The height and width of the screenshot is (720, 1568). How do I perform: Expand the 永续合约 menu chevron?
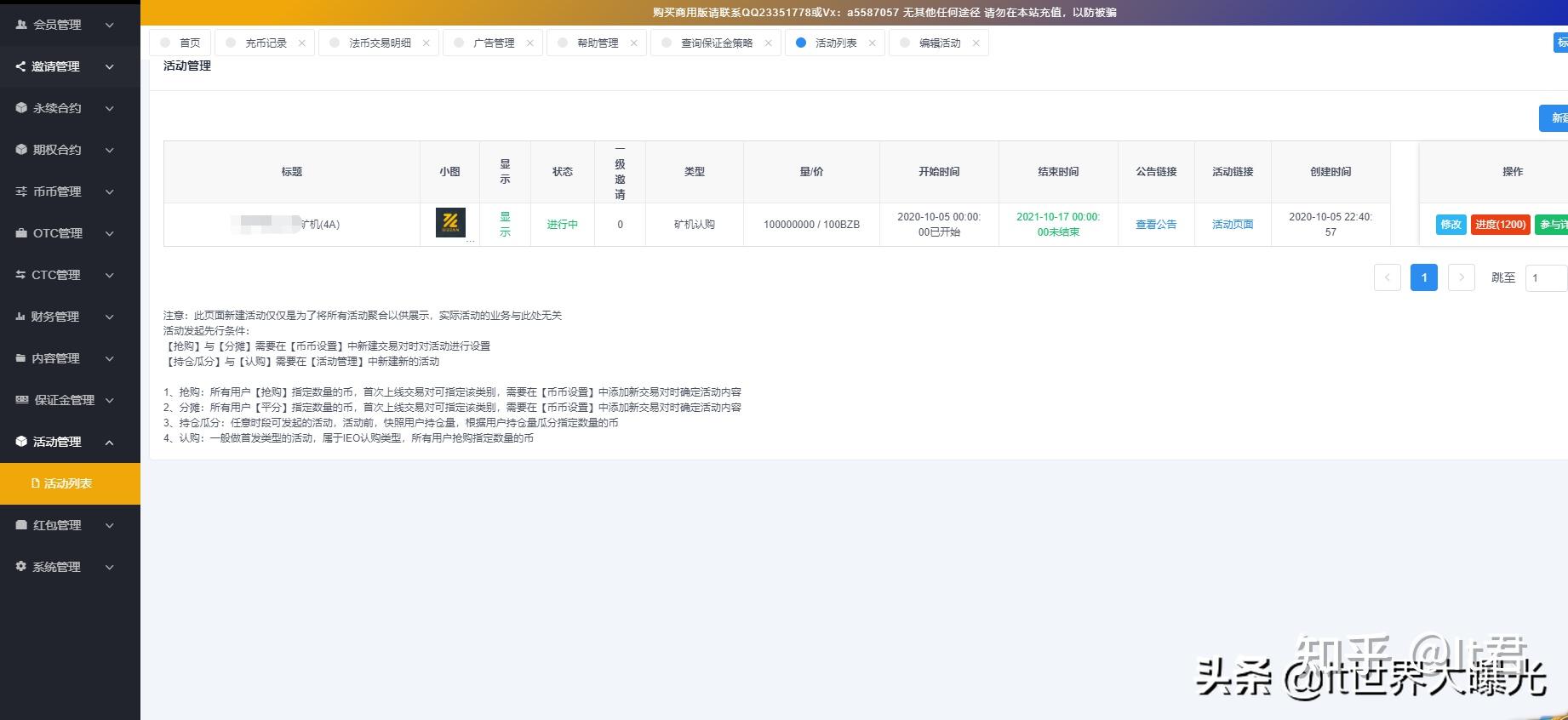[109, 108]
